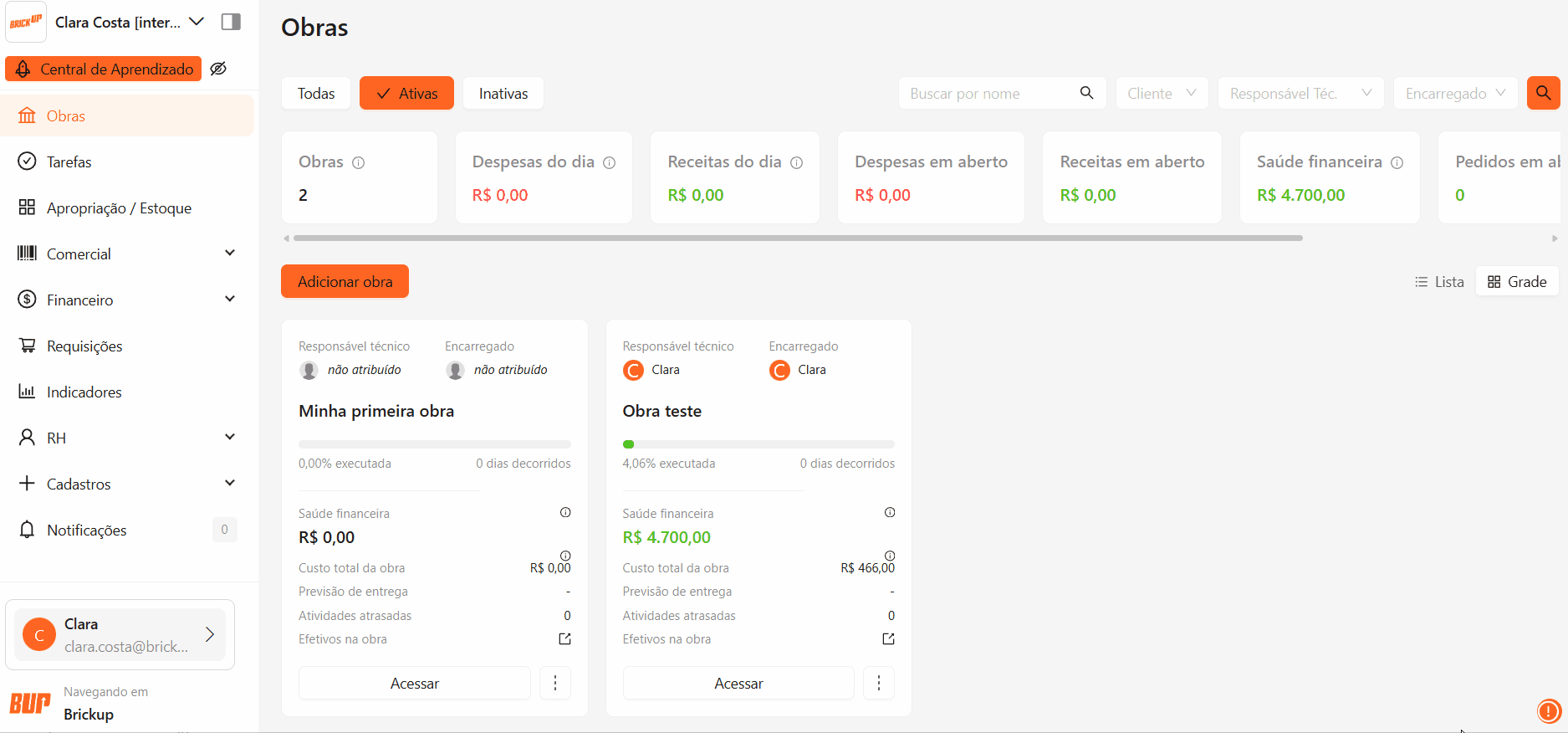Screen dimensions: 1568x733
Task: Hide the Central de Aprendizado banner
Action: coord(218,69)
